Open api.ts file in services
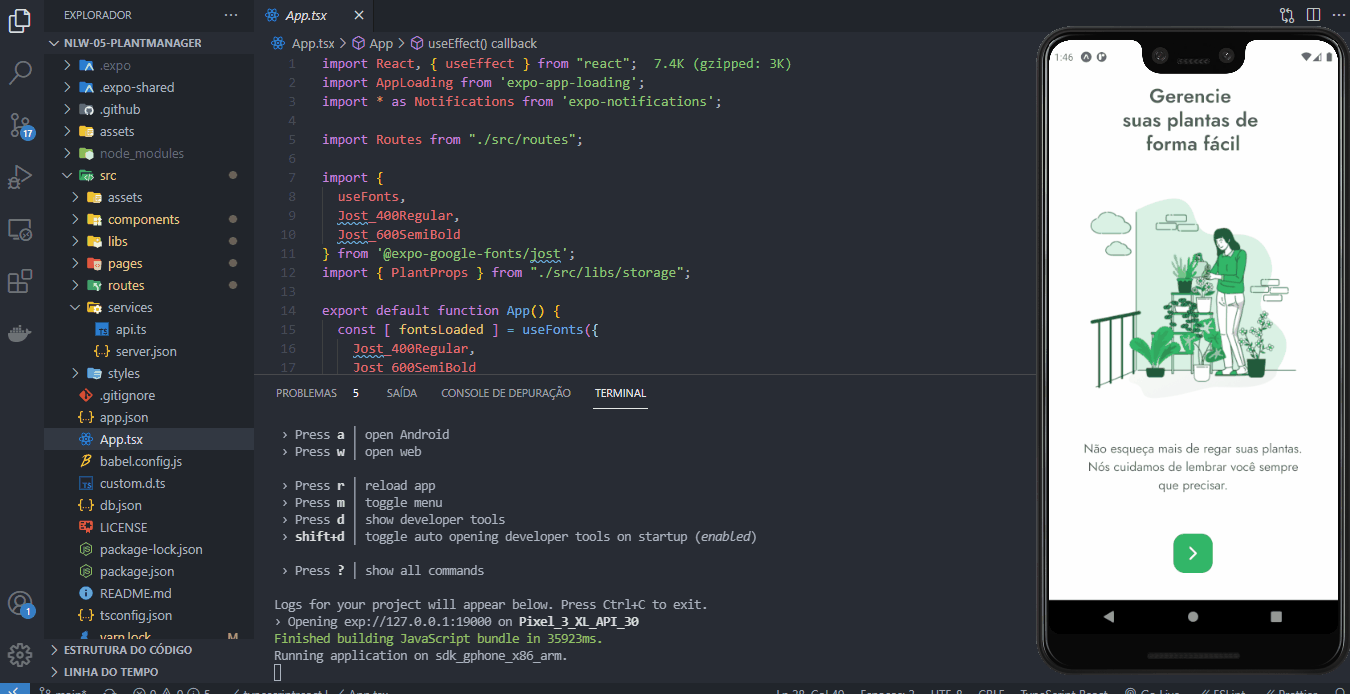Screen dimensions: 1350x694 tap(149, 329)
